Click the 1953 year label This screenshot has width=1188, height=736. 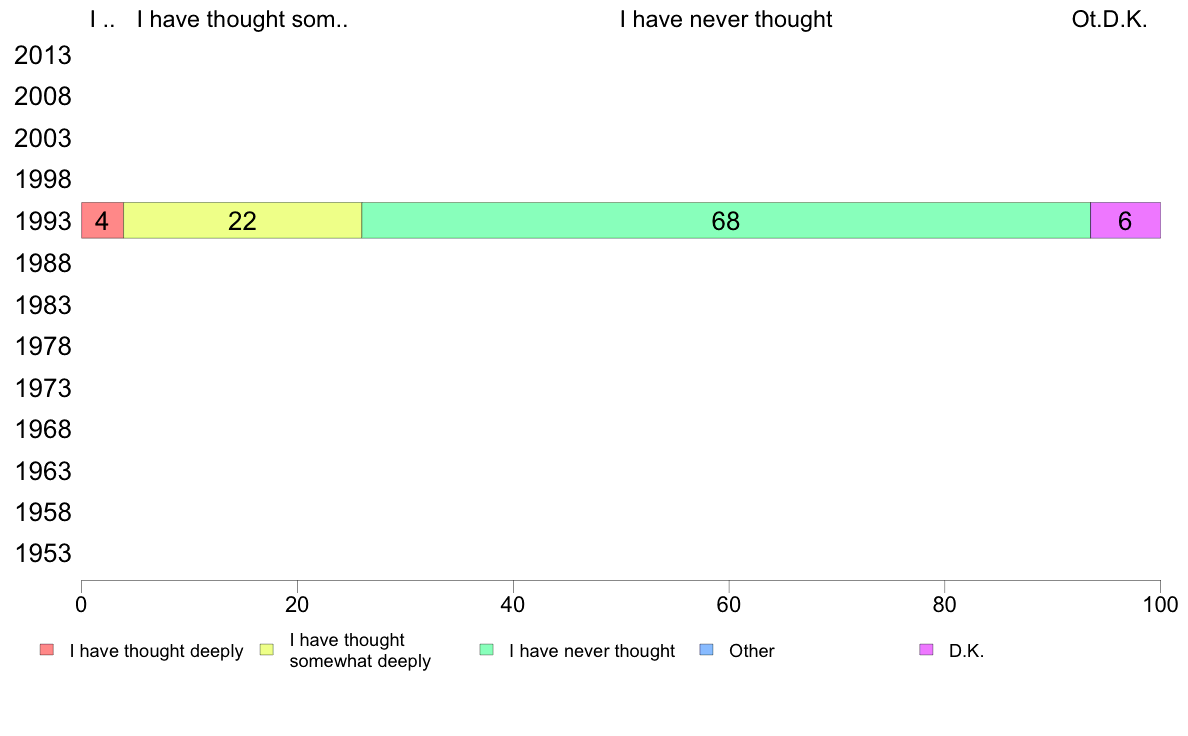[43, 554]
